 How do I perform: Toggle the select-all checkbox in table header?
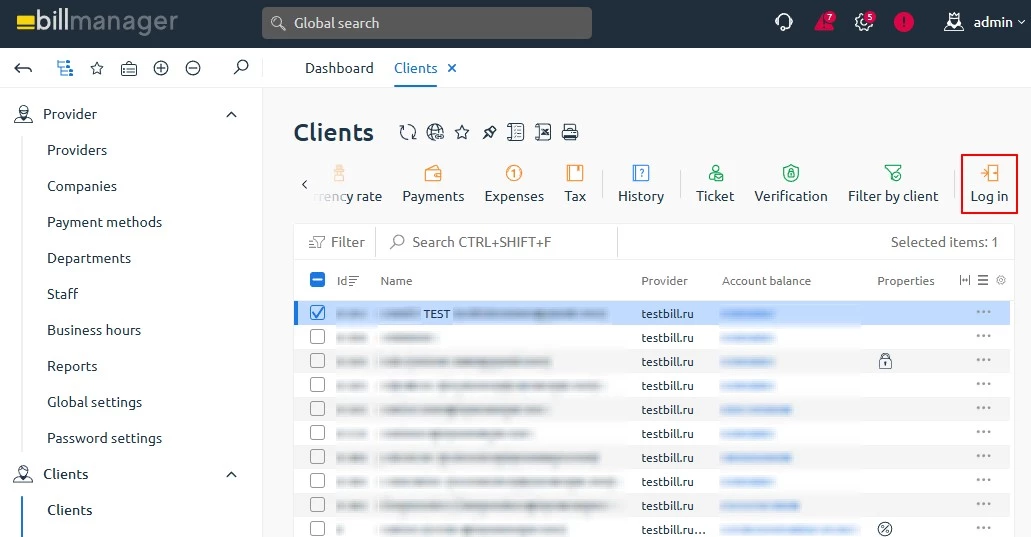pyautogui.click(x=318, y=281)
